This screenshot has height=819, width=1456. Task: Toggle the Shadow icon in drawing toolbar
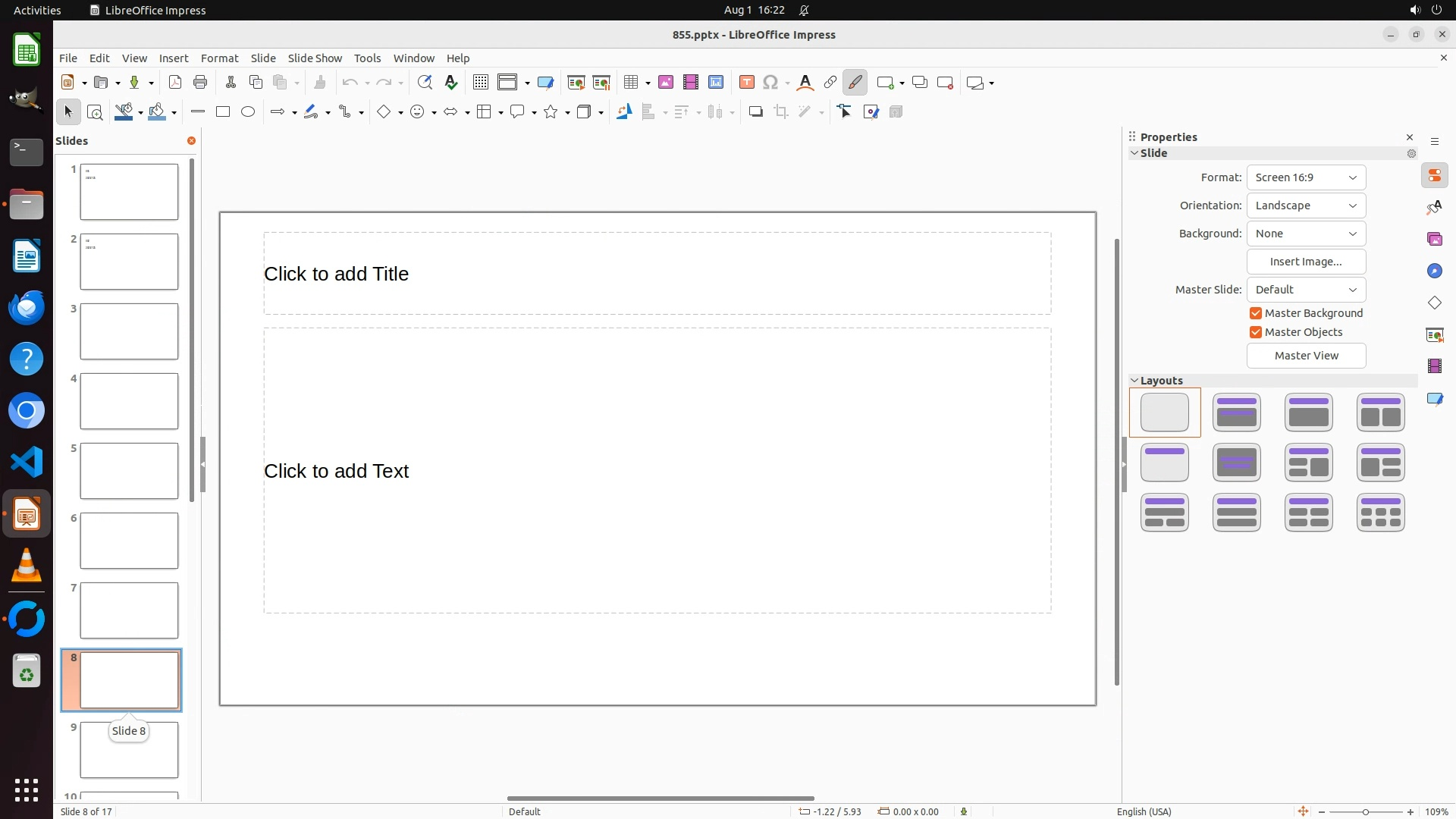(x=755, y=112)
